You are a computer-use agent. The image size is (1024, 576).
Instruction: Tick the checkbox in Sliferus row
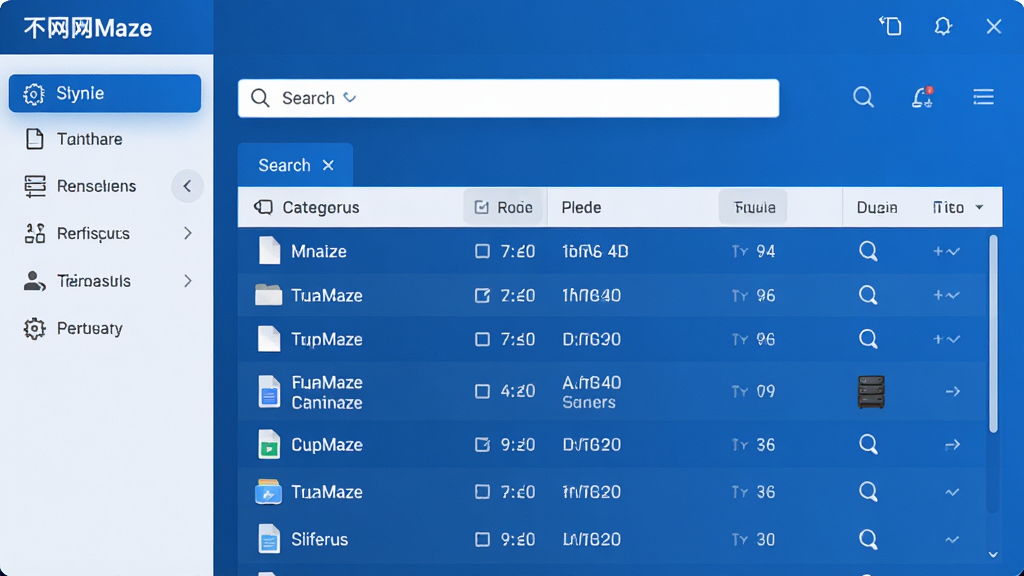tap(482, 539)
